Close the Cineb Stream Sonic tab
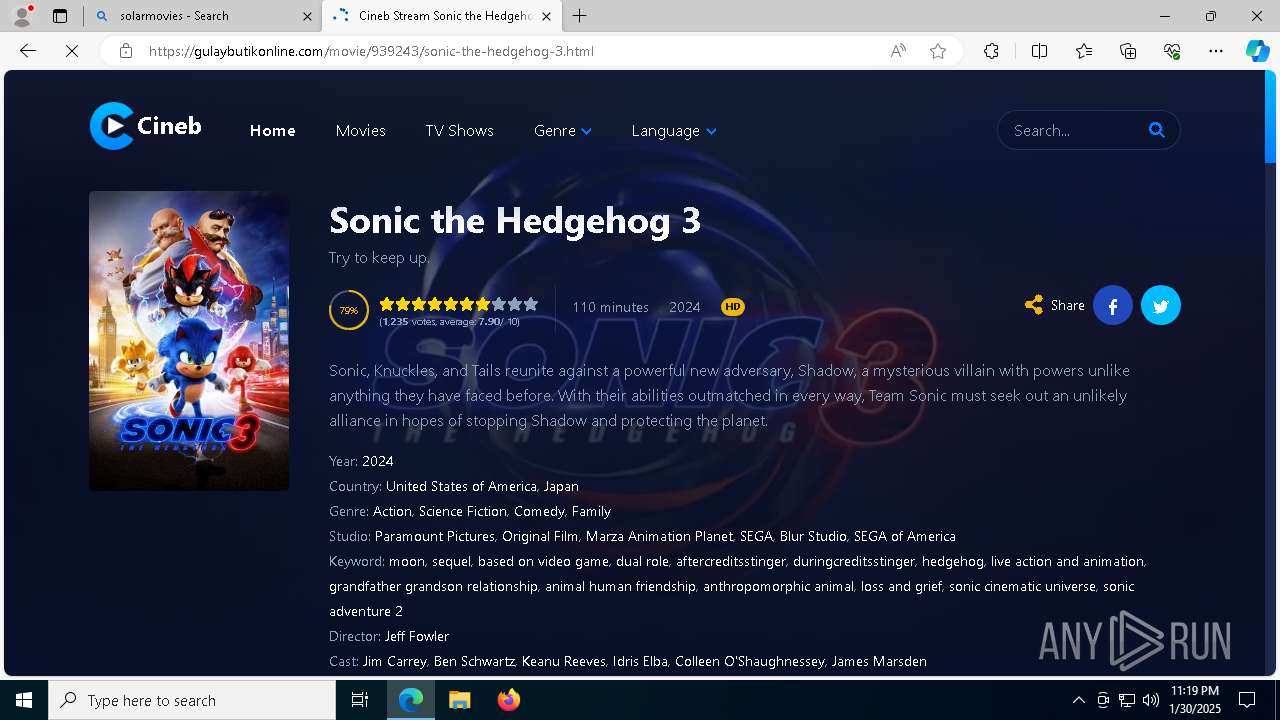The width and height of the screenshot is (1280, 720). click(546, 16)
